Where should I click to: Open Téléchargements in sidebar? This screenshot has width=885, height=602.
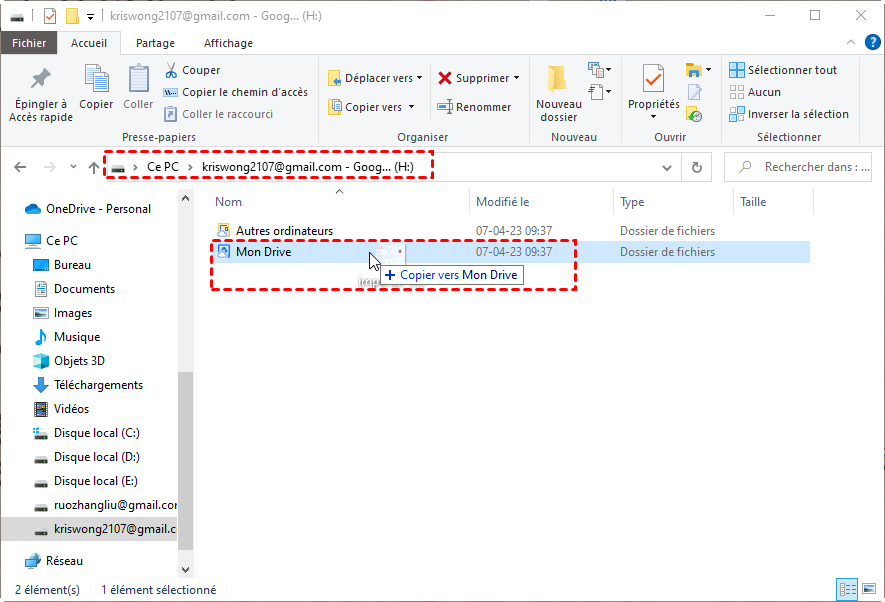pyautogui.click(x=88, y=385)
